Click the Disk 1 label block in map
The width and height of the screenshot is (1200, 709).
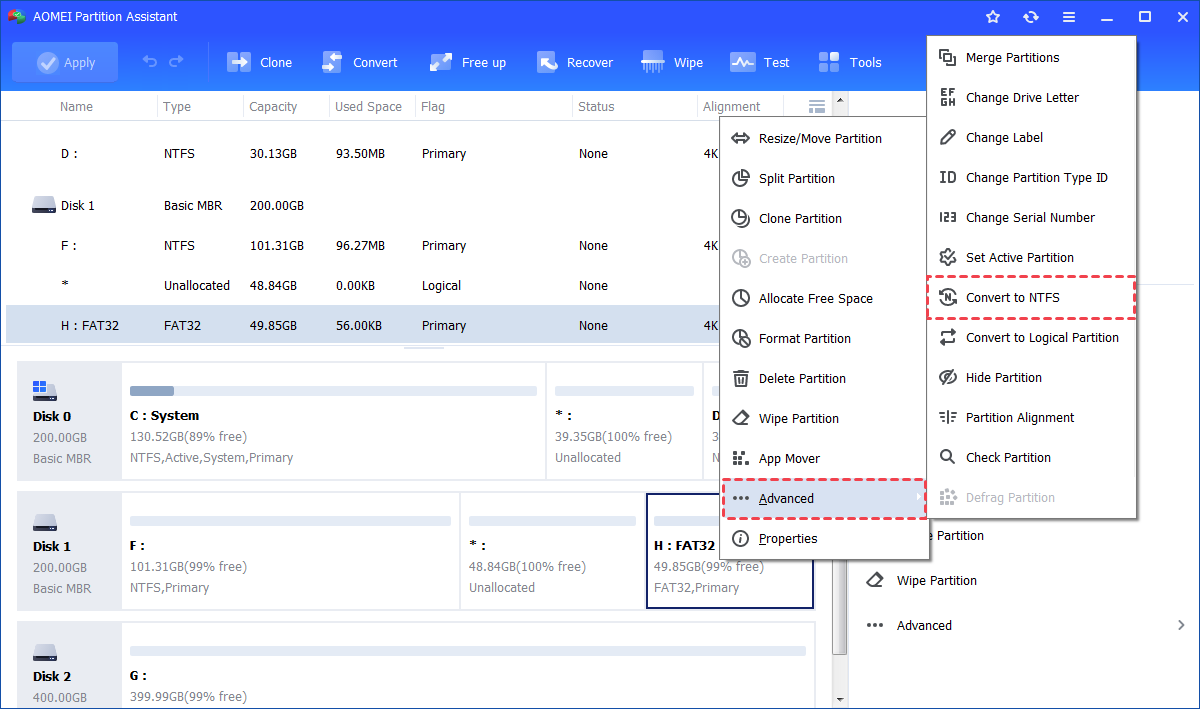coord(69,550)
